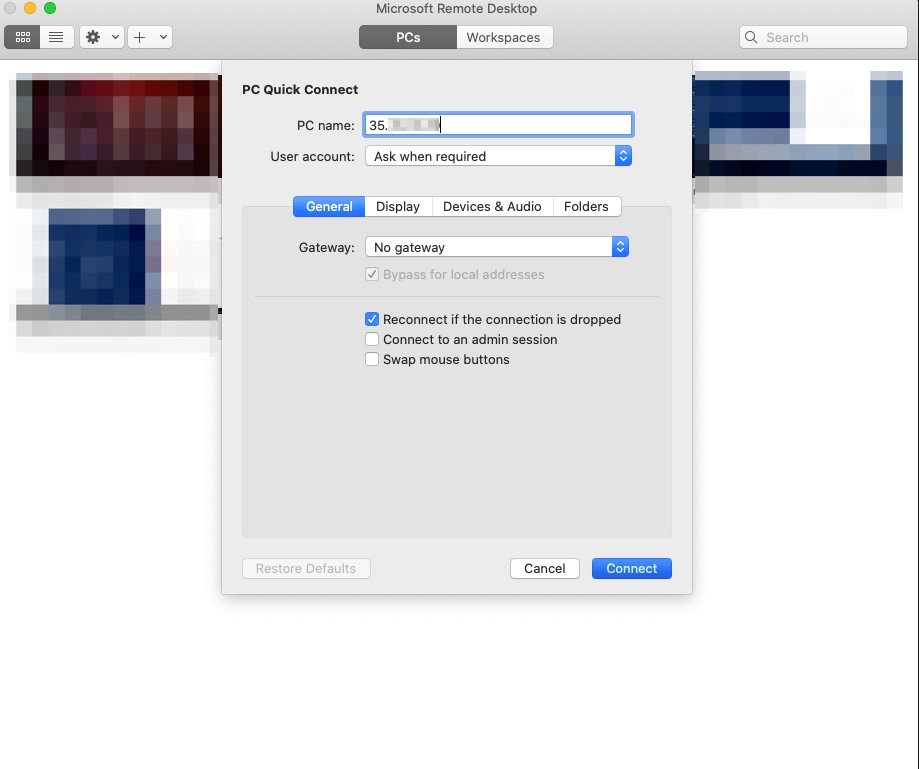Screen dimensions: 919x769
Task: Click the PC name text field
Action: pos(498,125)
